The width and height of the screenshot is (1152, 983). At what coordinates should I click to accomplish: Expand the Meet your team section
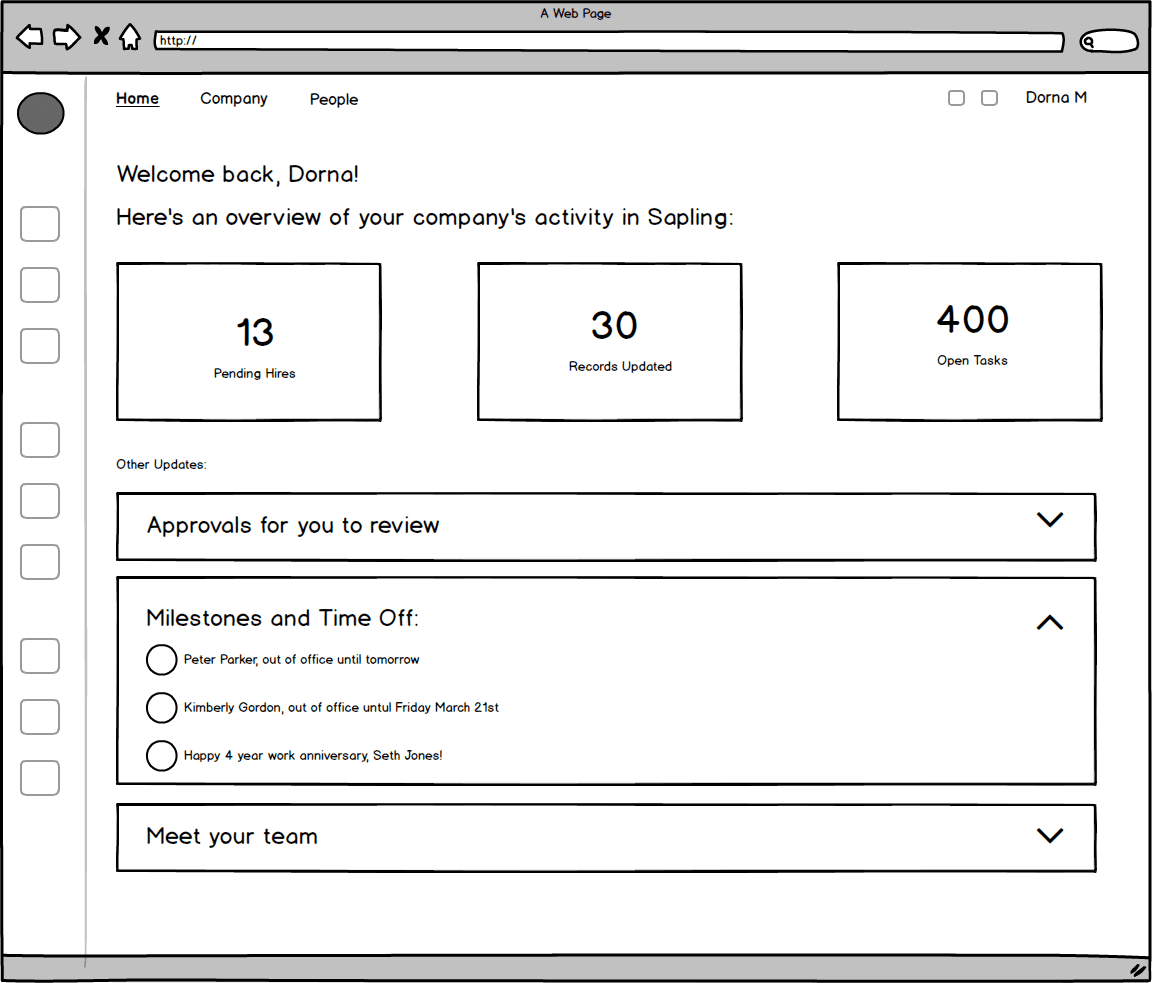tap(1050, 835)
